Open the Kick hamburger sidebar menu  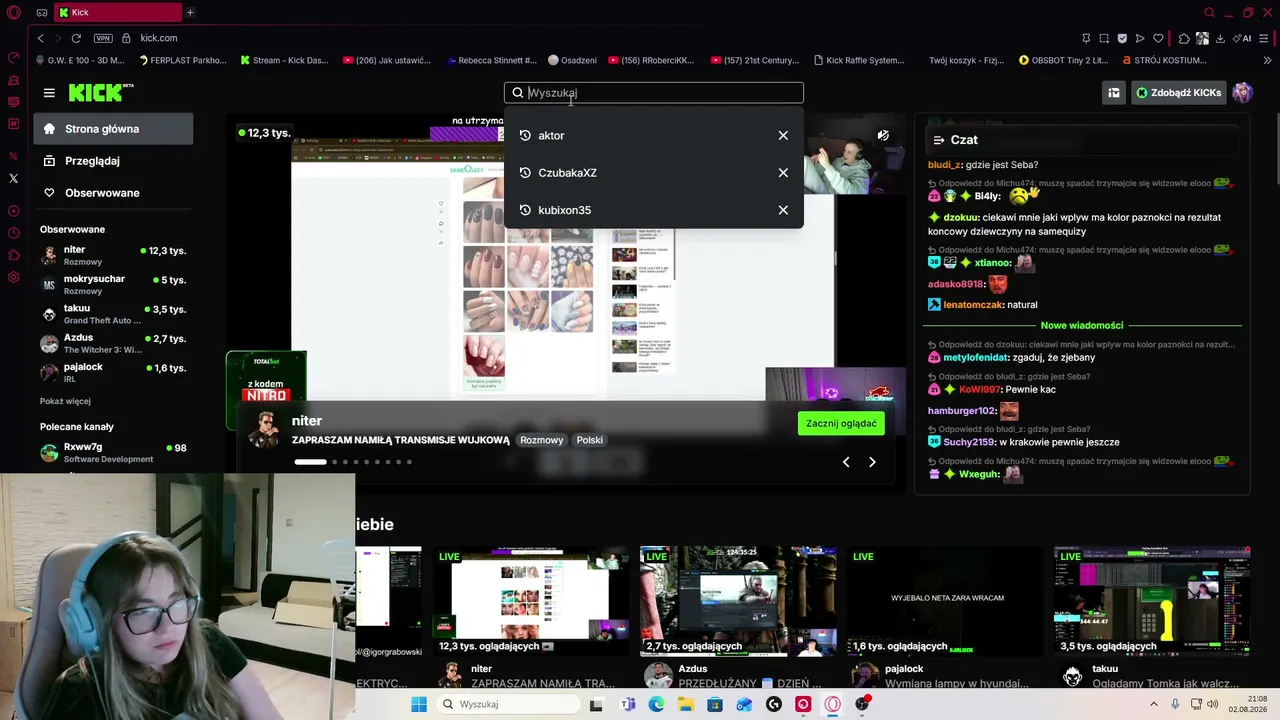[x=49, y=93]
